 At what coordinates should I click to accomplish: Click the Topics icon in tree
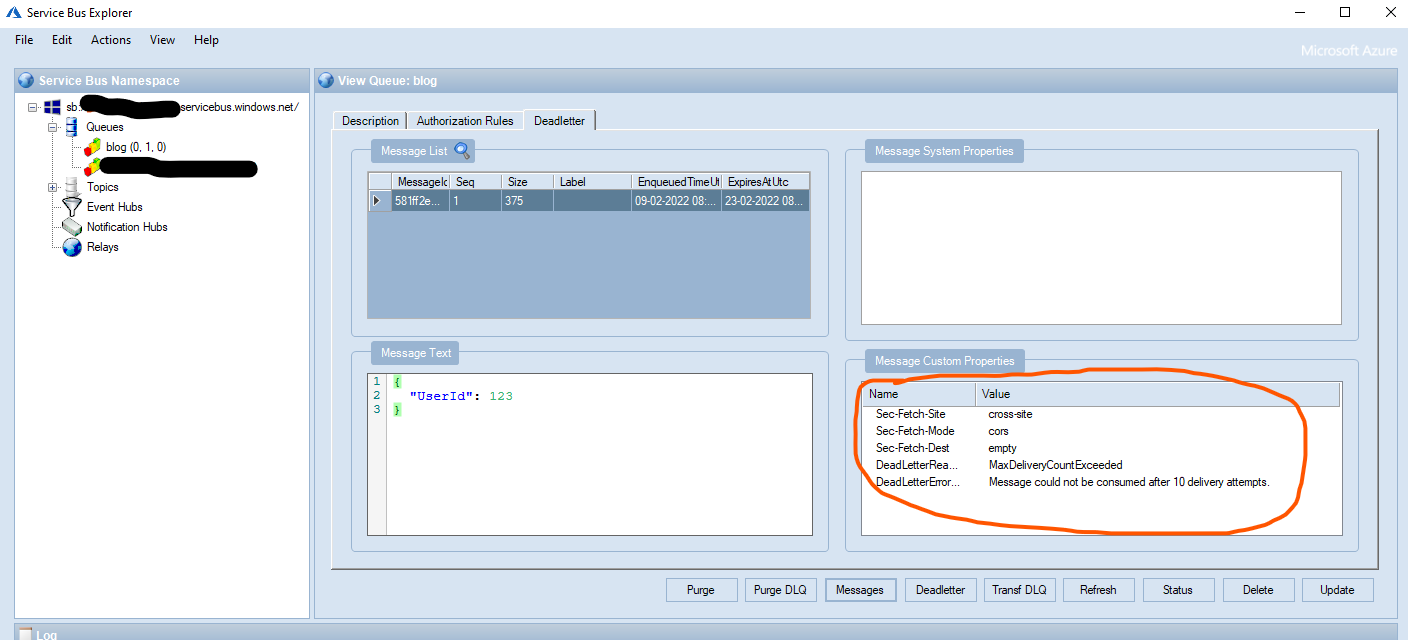tap(71, 187)
